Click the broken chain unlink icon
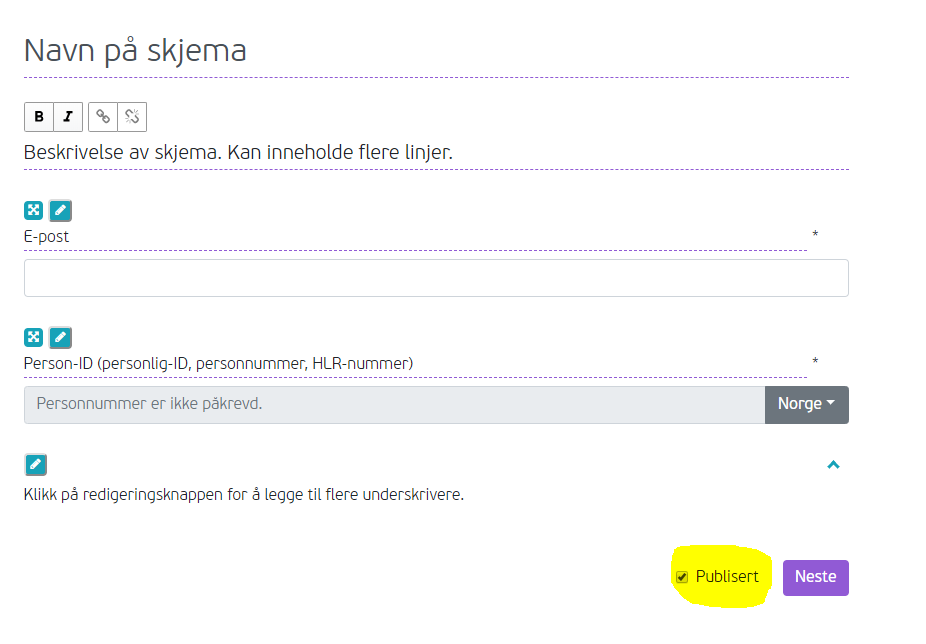The height and width of the screenshot is (644, 926). coord(132,116)
